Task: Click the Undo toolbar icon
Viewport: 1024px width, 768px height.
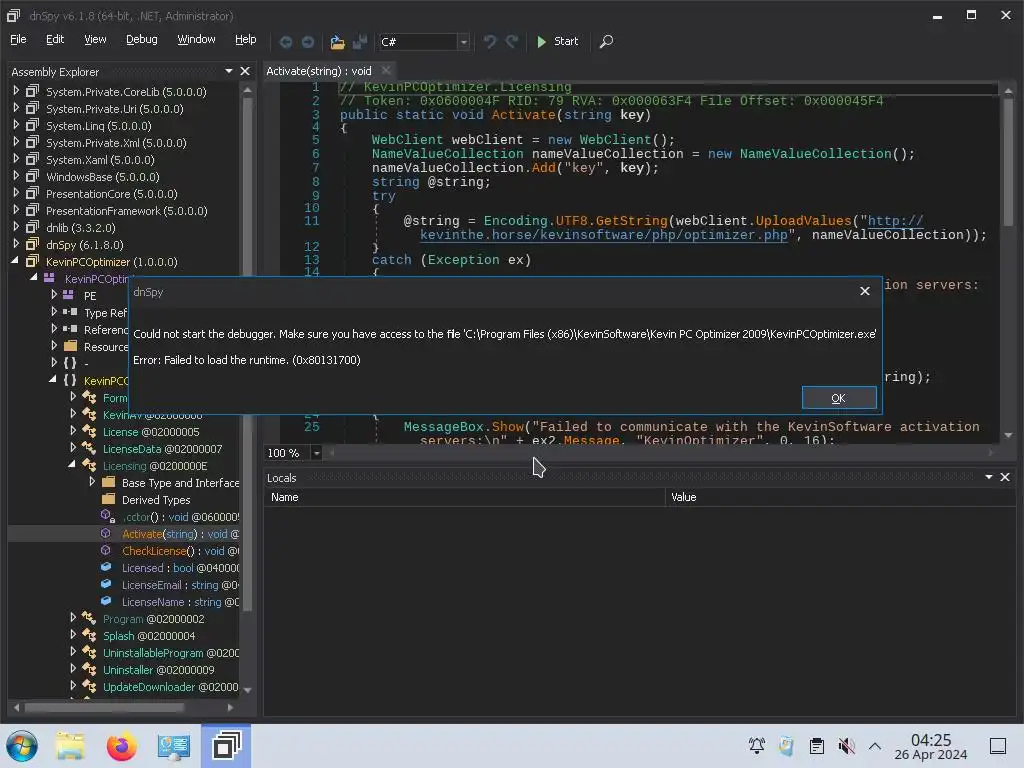Action: click(490, 42)
